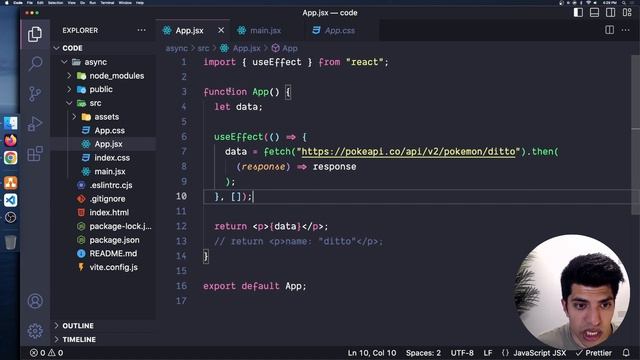Expand the public folder
The width and height of the screenshot is (640, 360).
pos(69,89)
